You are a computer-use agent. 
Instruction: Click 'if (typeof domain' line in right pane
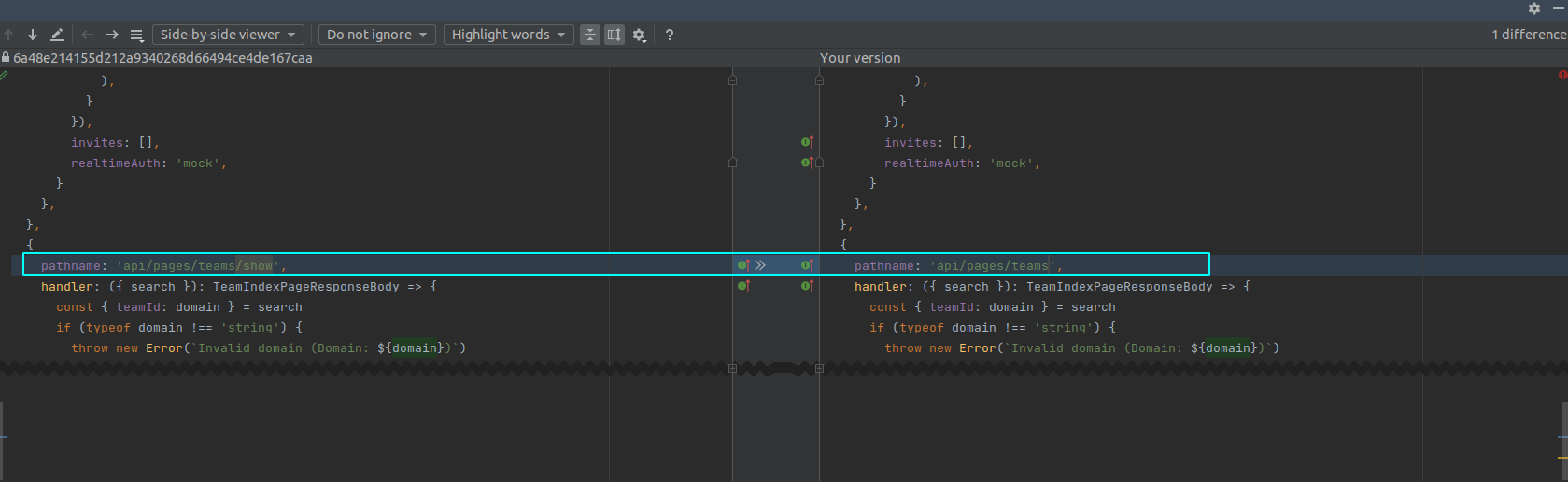993,327
